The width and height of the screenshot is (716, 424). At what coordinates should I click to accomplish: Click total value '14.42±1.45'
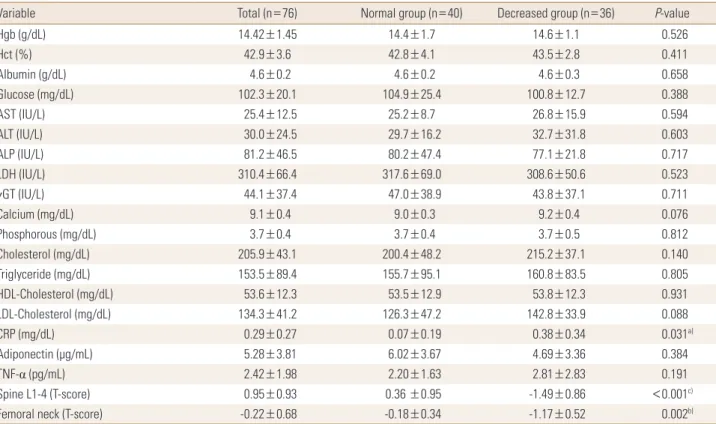pyautogui.click(x=268, y=34)
